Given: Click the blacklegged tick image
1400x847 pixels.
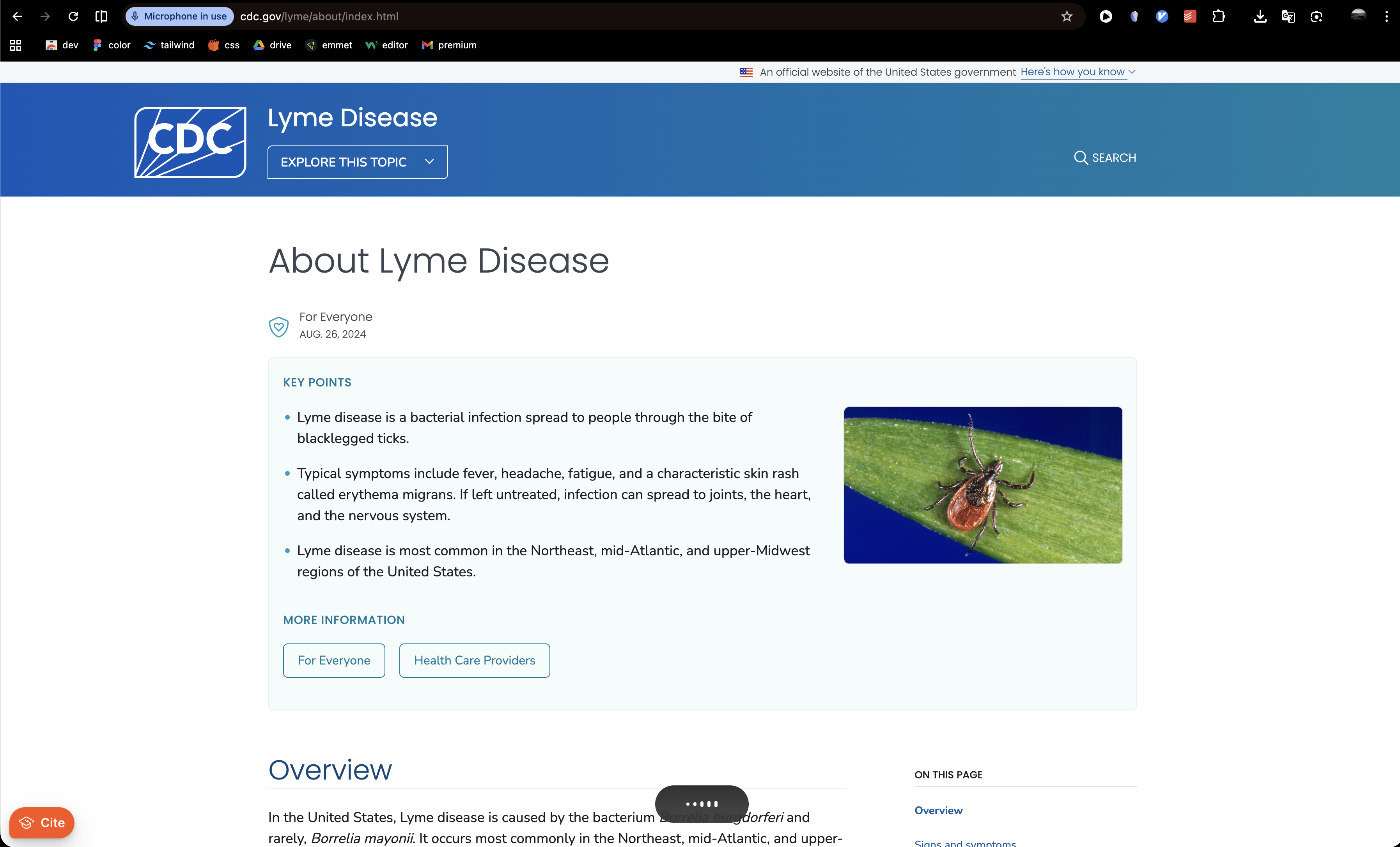Looking at the screenshot, I should coord(982,485).
